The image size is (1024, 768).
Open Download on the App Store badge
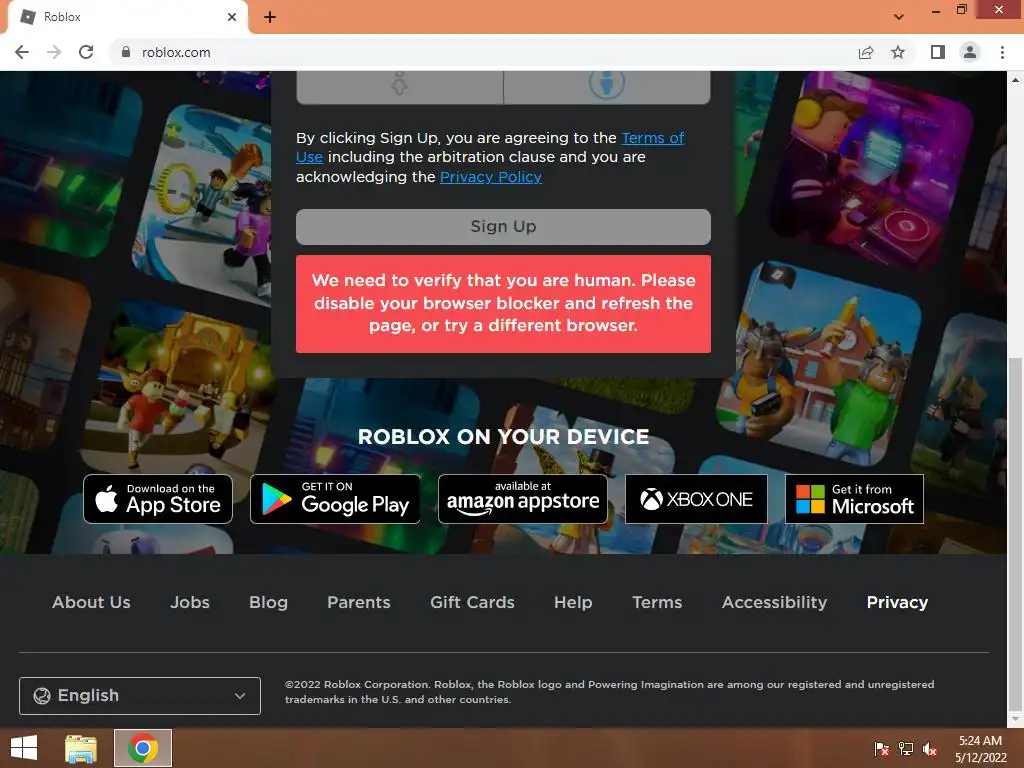(x=158, y=499)
